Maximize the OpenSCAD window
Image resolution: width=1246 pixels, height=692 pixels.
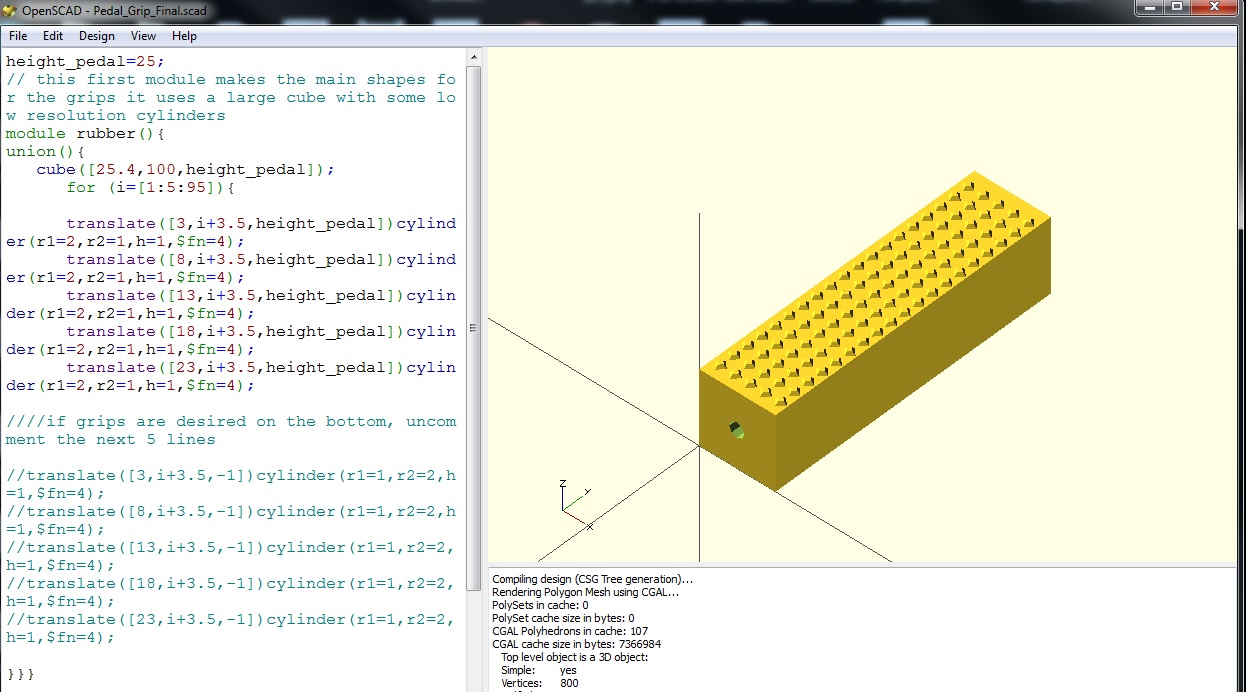click(x=1177, y=7)
